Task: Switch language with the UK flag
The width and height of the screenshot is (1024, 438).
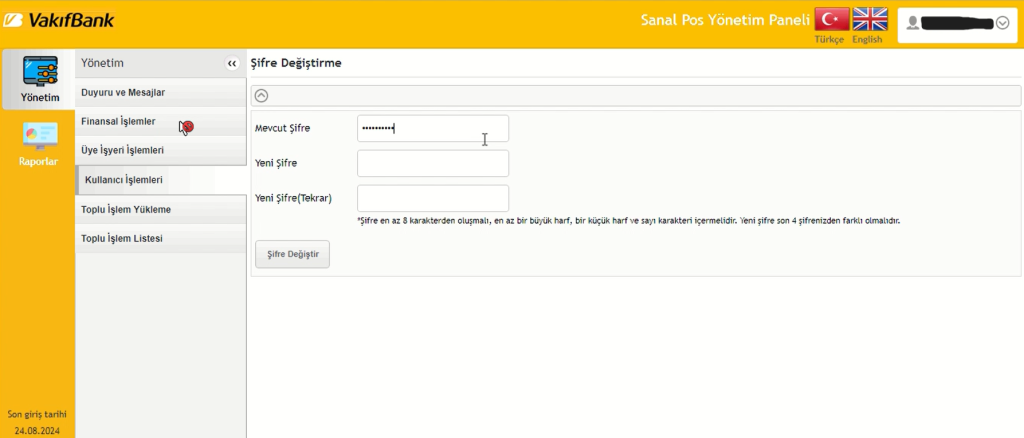Action: (x=869, y=19)
